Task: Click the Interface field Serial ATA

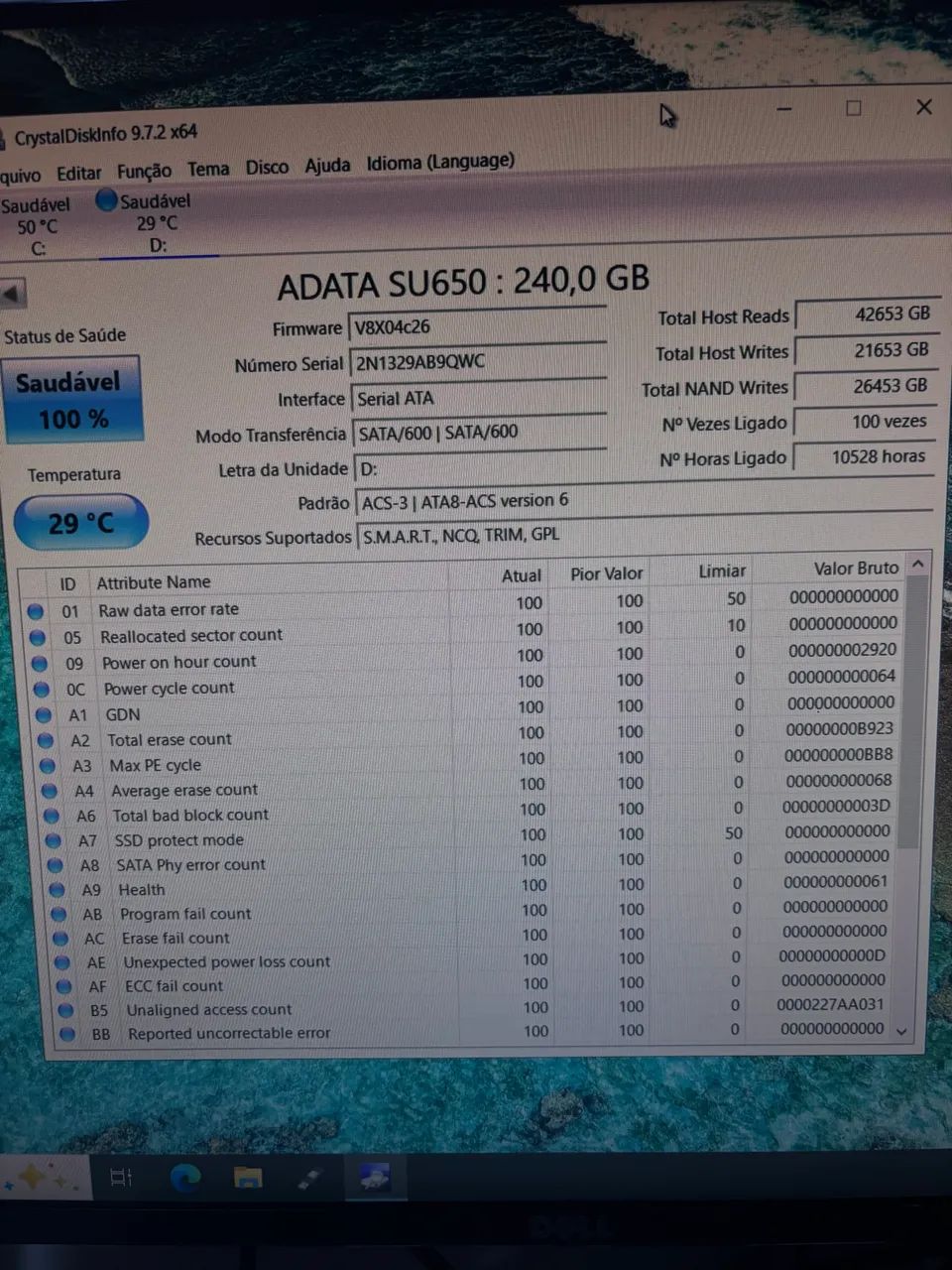Action: 478,397
